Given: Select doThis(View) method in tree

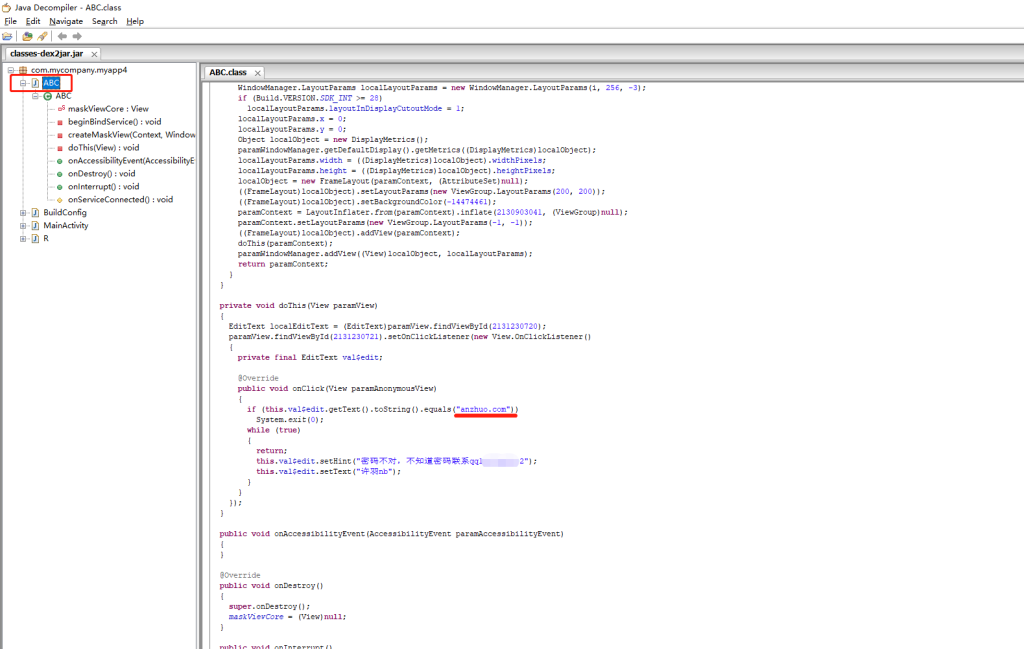Looking at the screenshot, I should pos(103,147).
